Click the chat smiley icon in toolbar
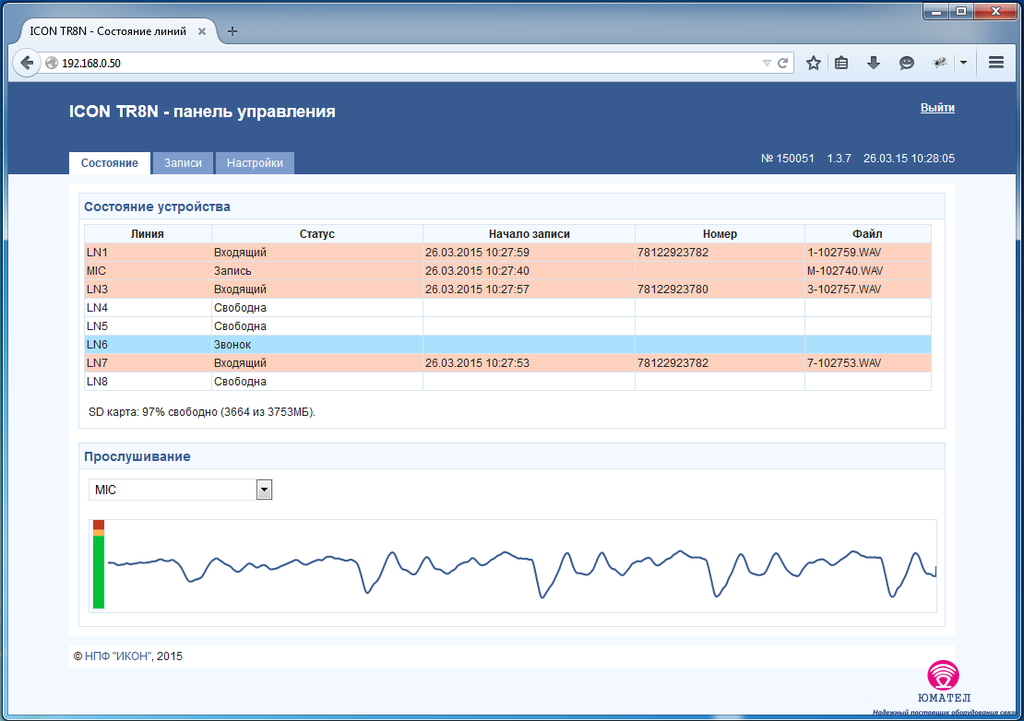 coord(906,63)
